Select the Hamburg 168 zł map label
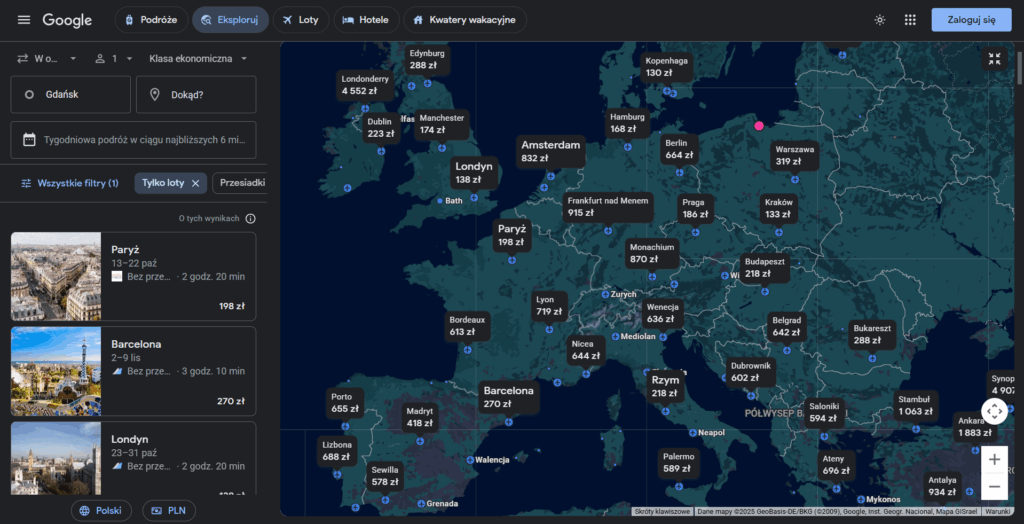This screenshot has width=1024, height=524. pyautogui.click(x=628, y=123)
